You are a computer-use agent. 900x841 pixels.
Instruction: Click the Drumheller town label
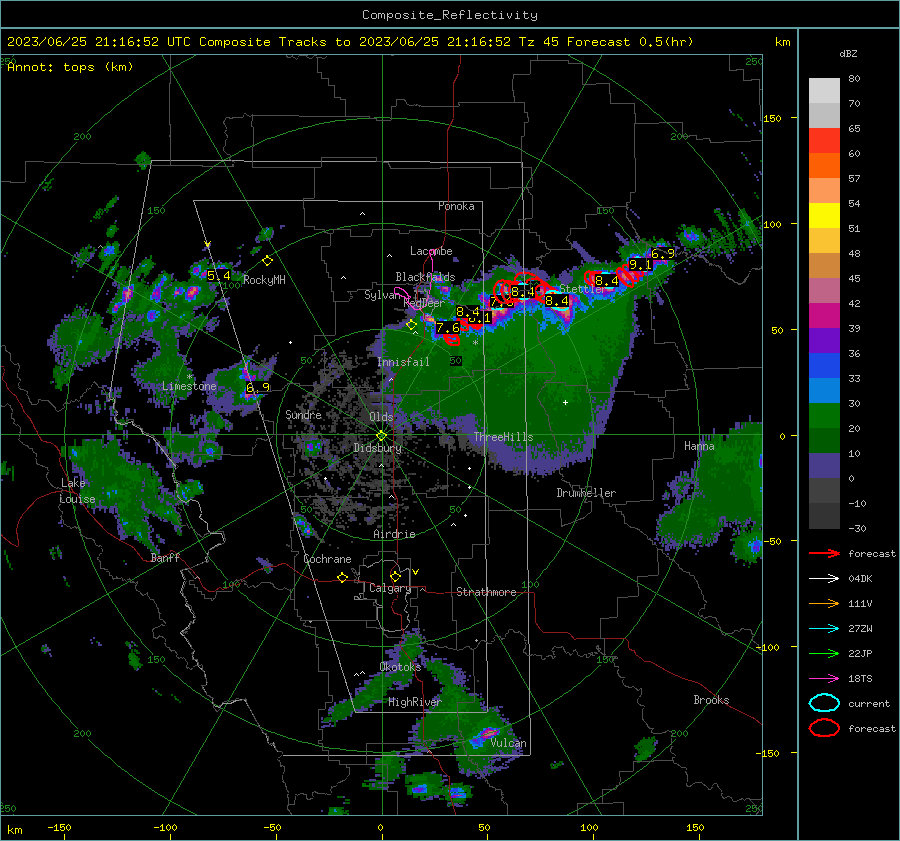tap(586, 493)
